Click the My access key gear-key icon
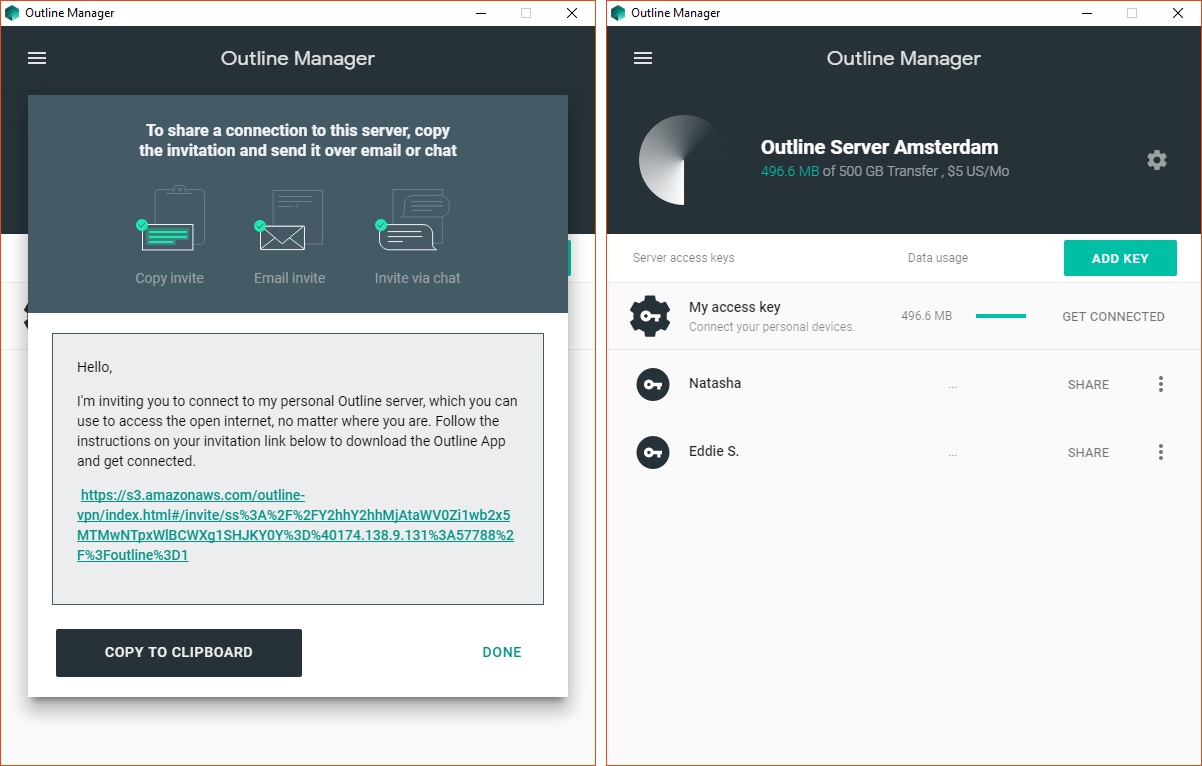The height and width of the screenshot is (766, 1202). (x=650, y=316)
